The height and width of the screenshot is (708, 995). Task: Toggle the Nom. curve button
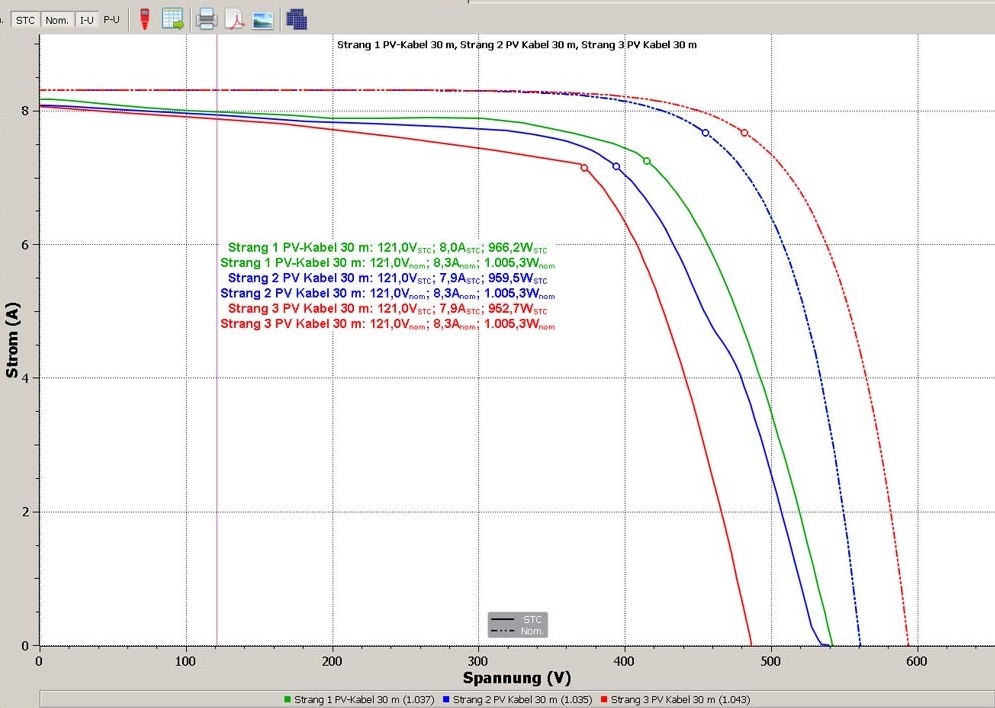coord(57,20)
